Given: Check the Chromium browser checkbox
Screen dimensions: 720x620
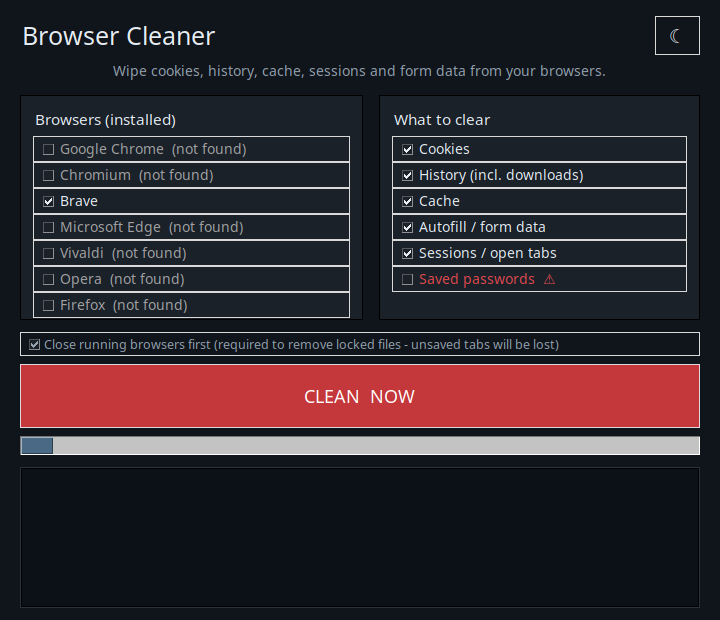Looking at the screenshot, I should (48, 175).
